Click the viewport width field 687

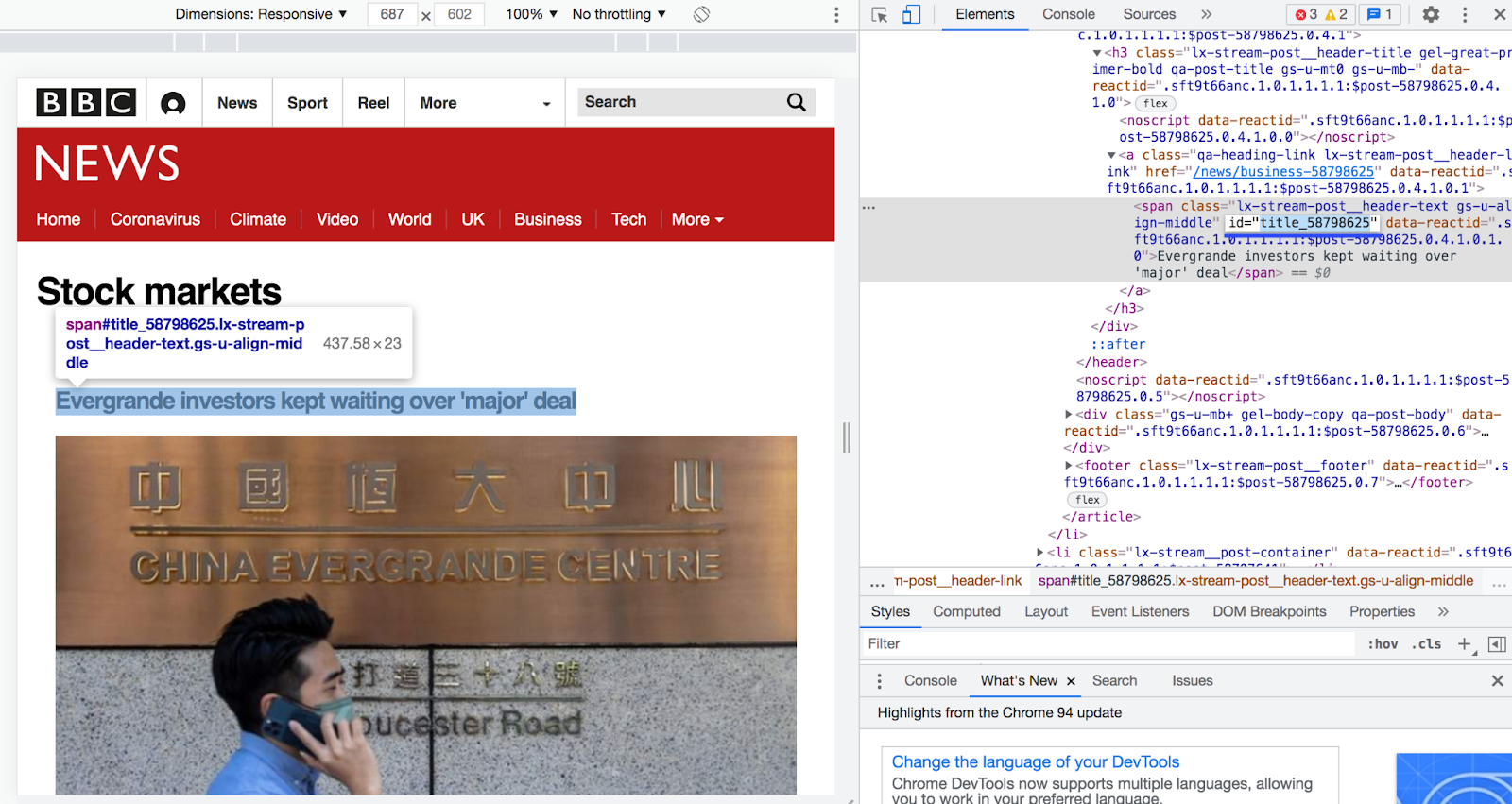point(392,14)
